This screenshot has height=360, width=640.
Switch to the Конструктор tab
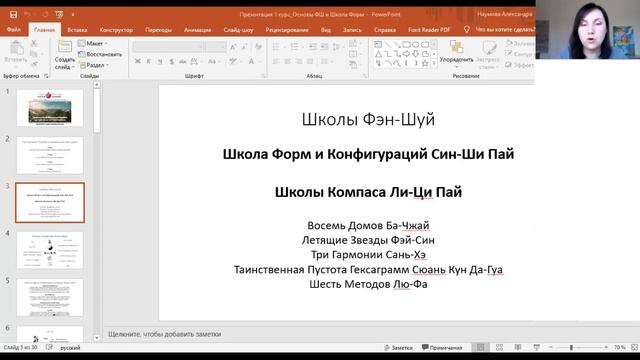point(116,30)
